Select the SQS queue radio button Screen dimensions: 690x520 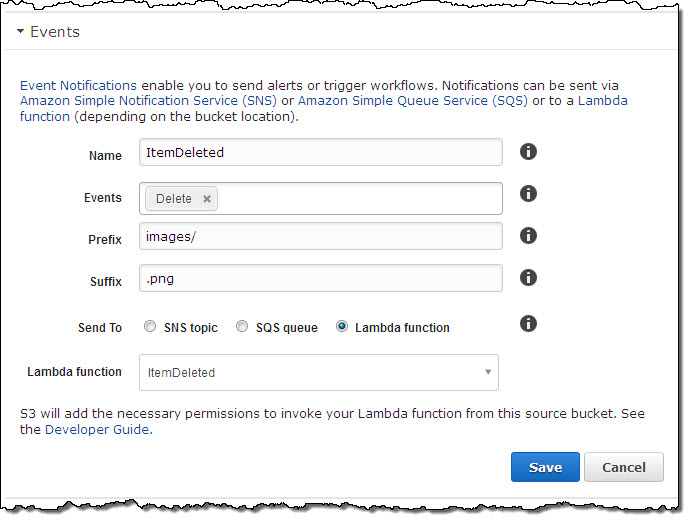point(242,327)
